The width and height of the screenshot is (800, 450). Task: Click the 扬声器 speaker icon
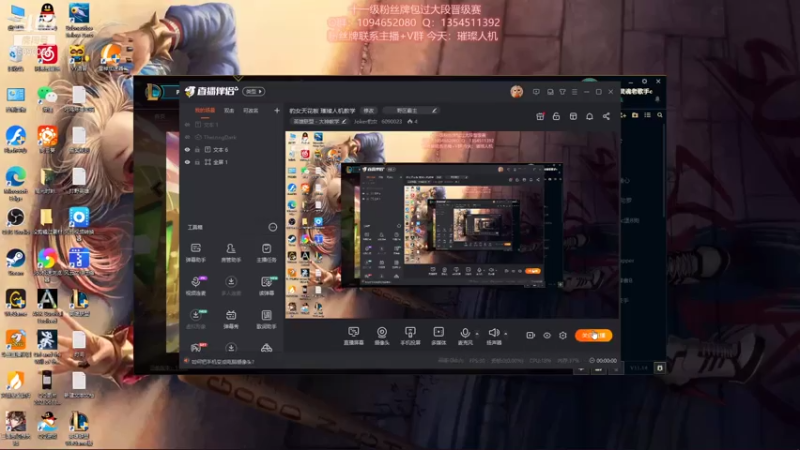click(493, 335)
